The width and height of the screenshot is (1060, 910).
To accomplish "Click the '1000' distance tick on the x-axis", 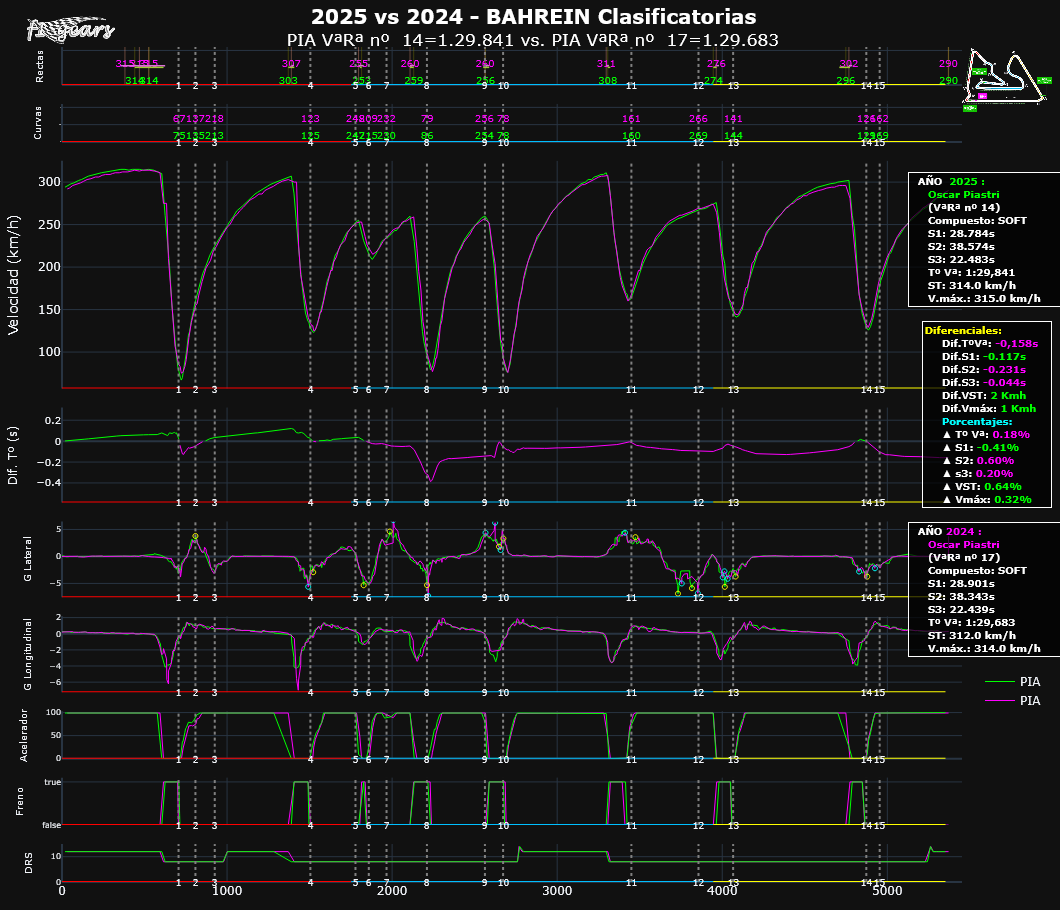I will tap(227, 891).
